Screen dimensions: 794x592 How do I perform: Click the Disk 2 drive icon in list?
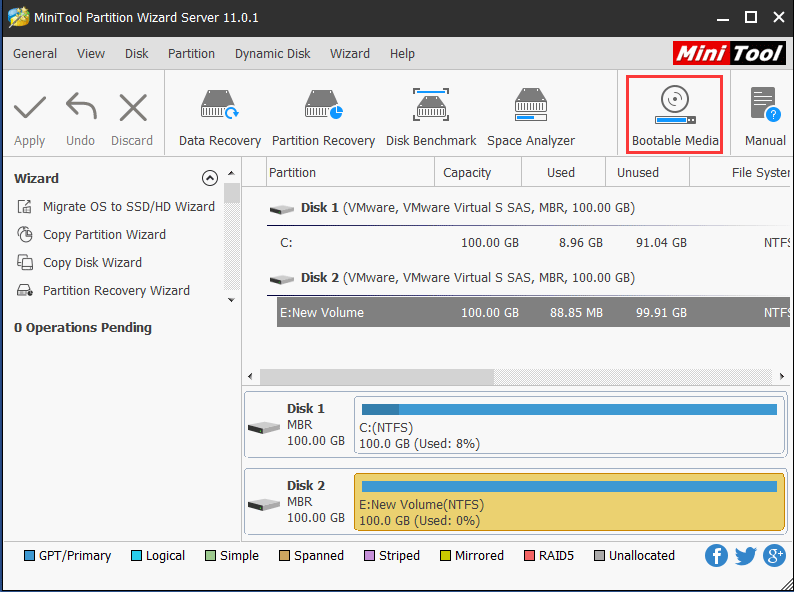point(282,279)
